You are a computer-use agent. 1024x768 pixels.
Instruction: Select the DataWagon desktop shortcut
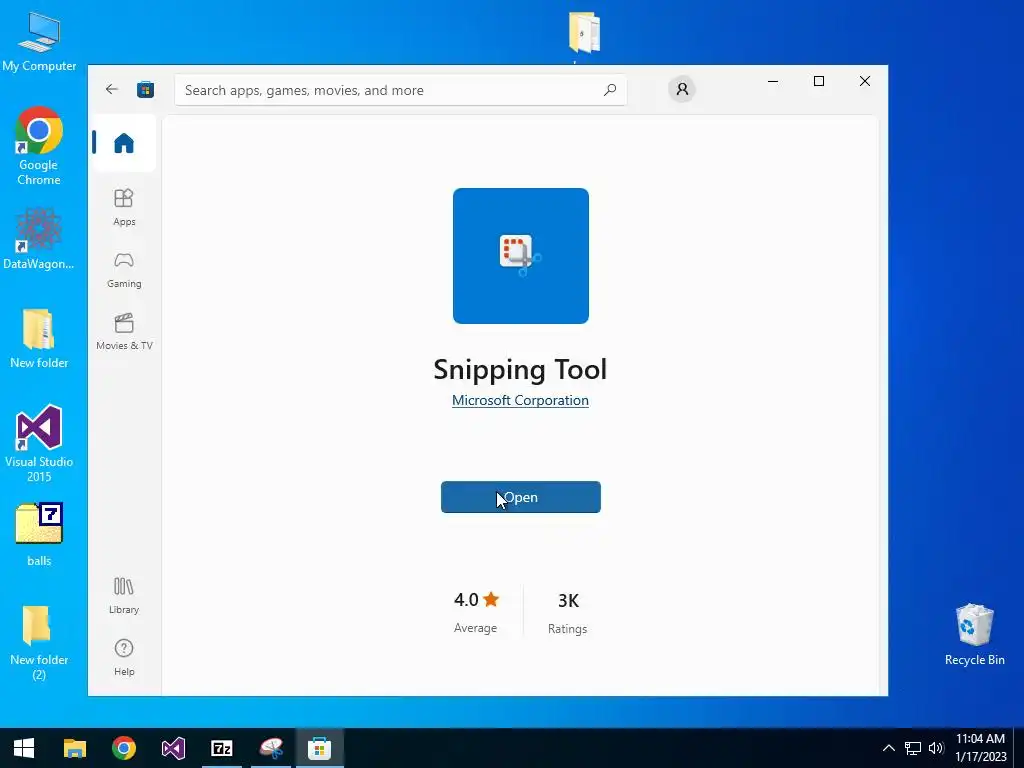pyautogui.click(x=39, y=238)
